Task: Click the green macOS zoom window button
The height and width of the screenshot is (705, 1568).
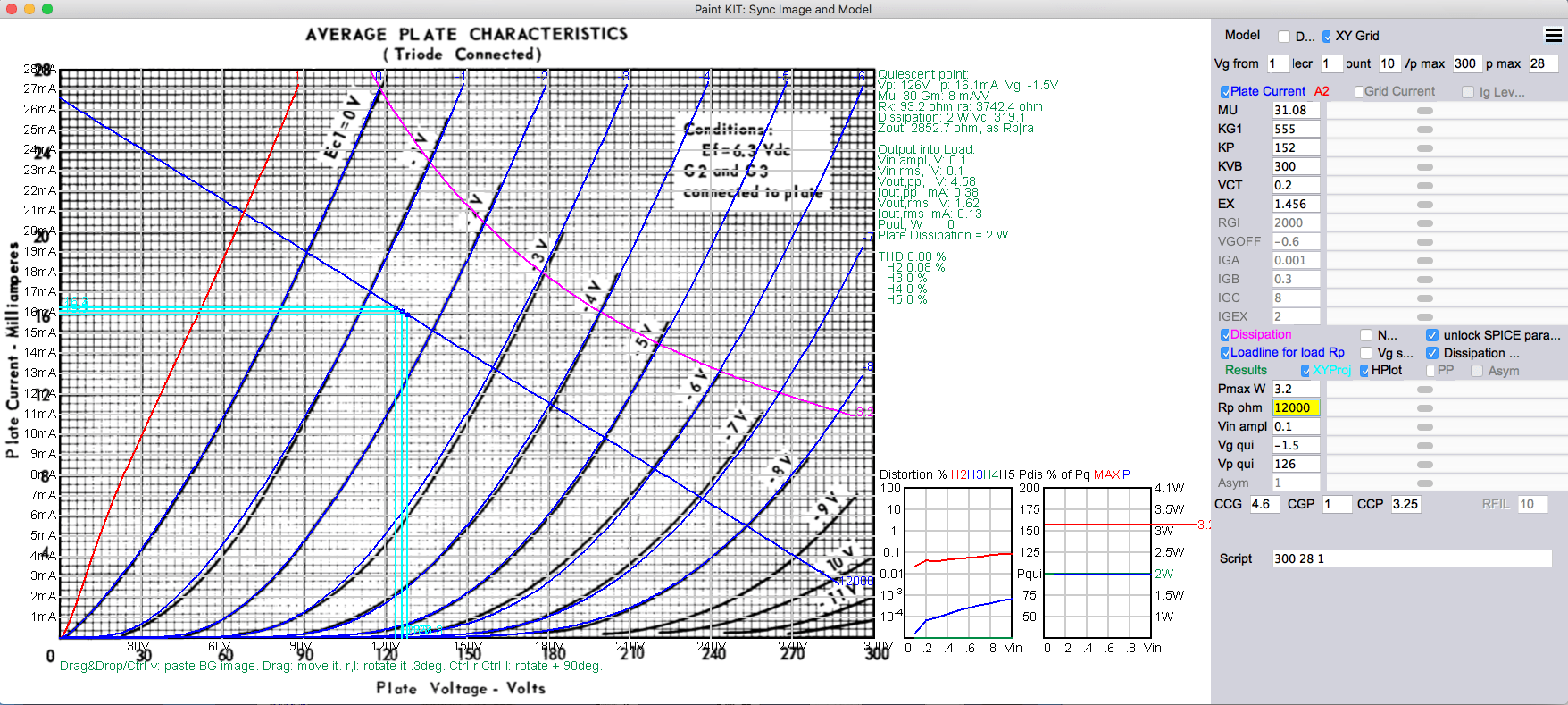Action: [x=46, y=9]
